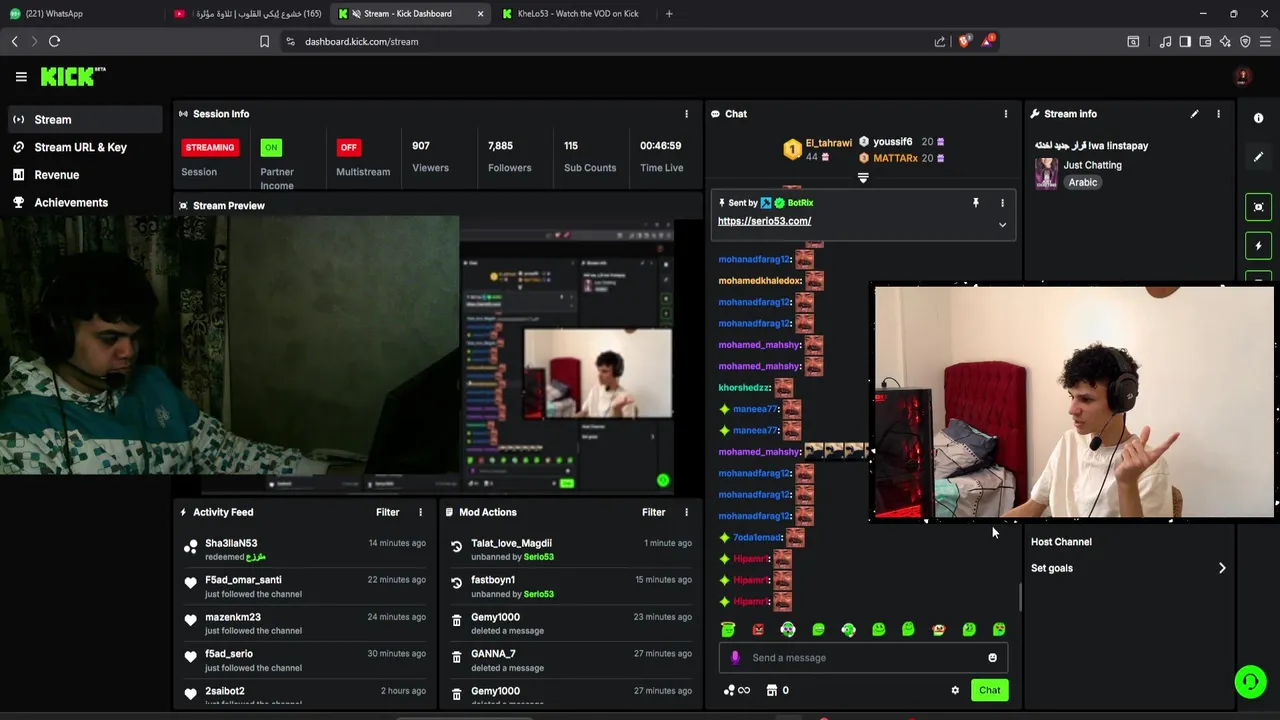The width and height of the screenshot is (1280, 720).
Task: Switch to KheLo53 VOD on Kick tab
Action: pos(578,14)
